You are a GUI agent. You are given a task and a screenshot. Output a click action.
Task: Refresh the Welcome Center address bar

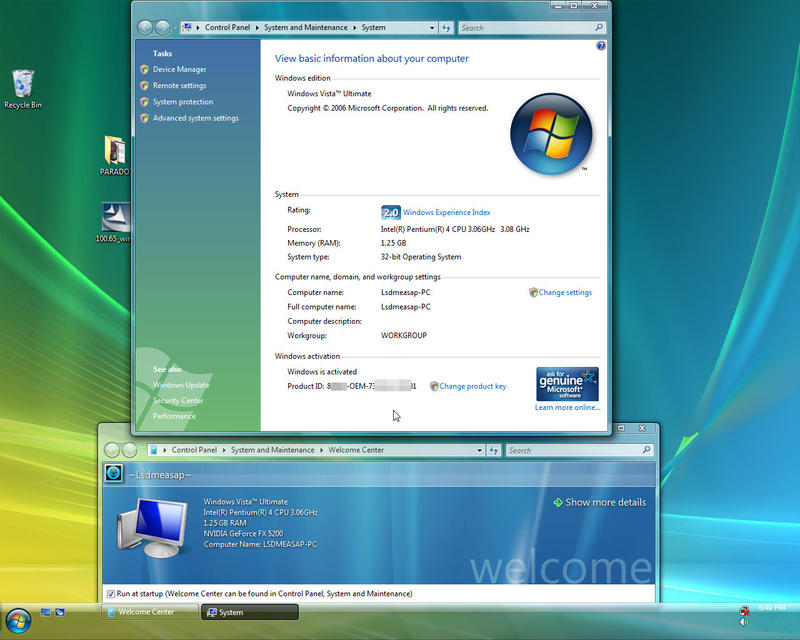[493, 450]
